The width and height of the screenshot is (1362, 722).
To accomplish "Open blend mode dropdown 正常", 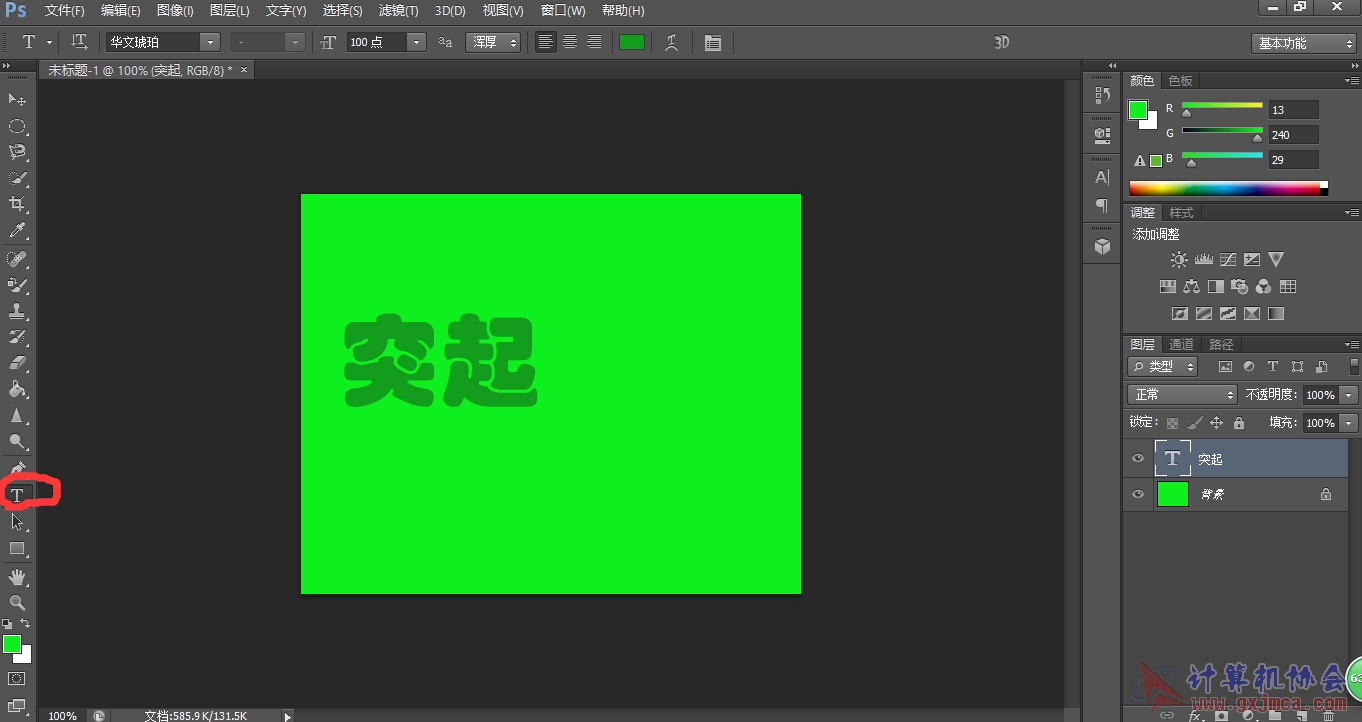I will tap(1182, 395).
